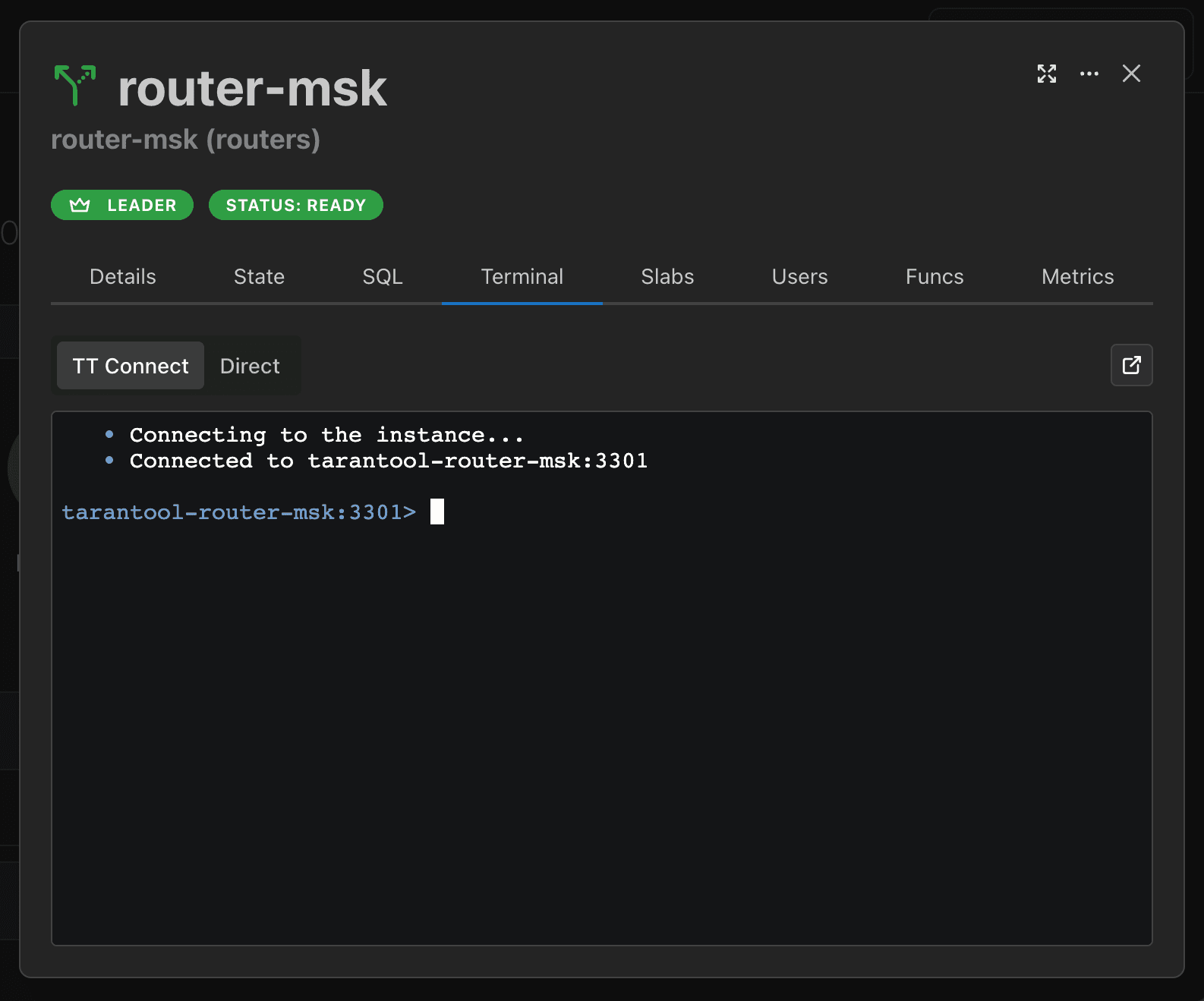Switch to the Funcs tab
The width and height of the screenshot is (1204, 1001).
point(935,276)
